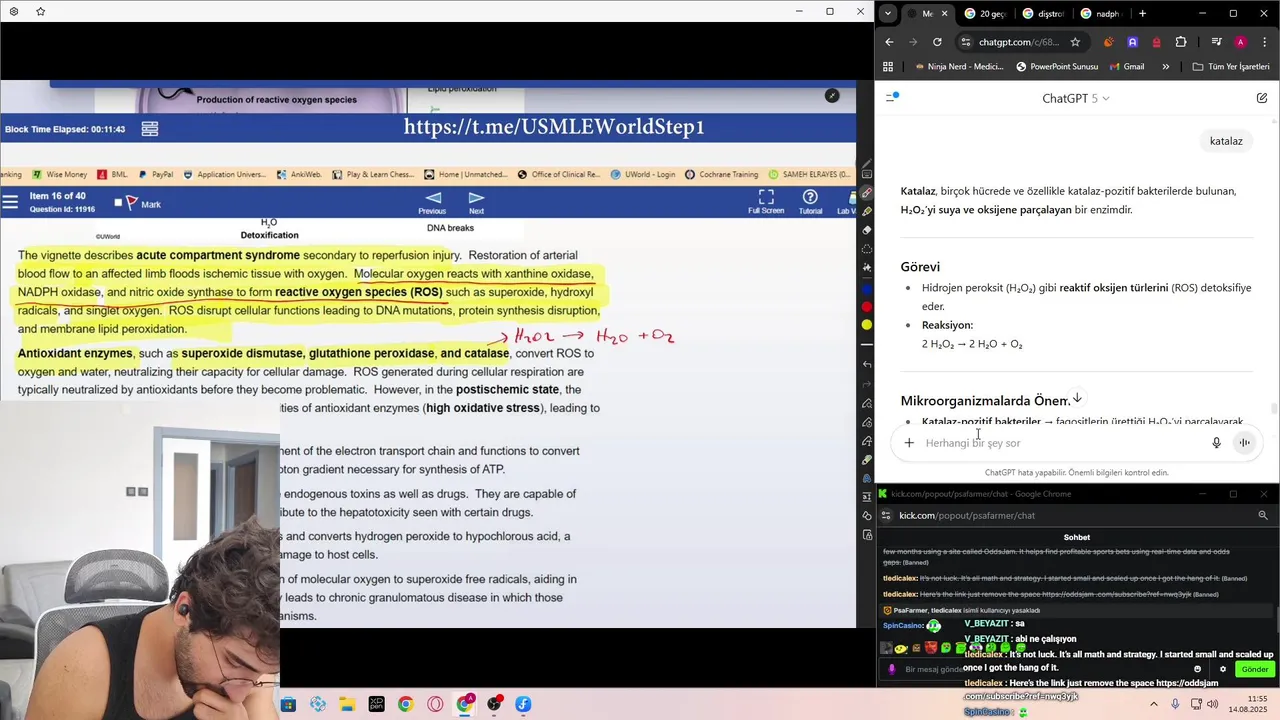Toggle block timer list icon
Screen dimensions: 1280x720
click(x=150, y=129)
